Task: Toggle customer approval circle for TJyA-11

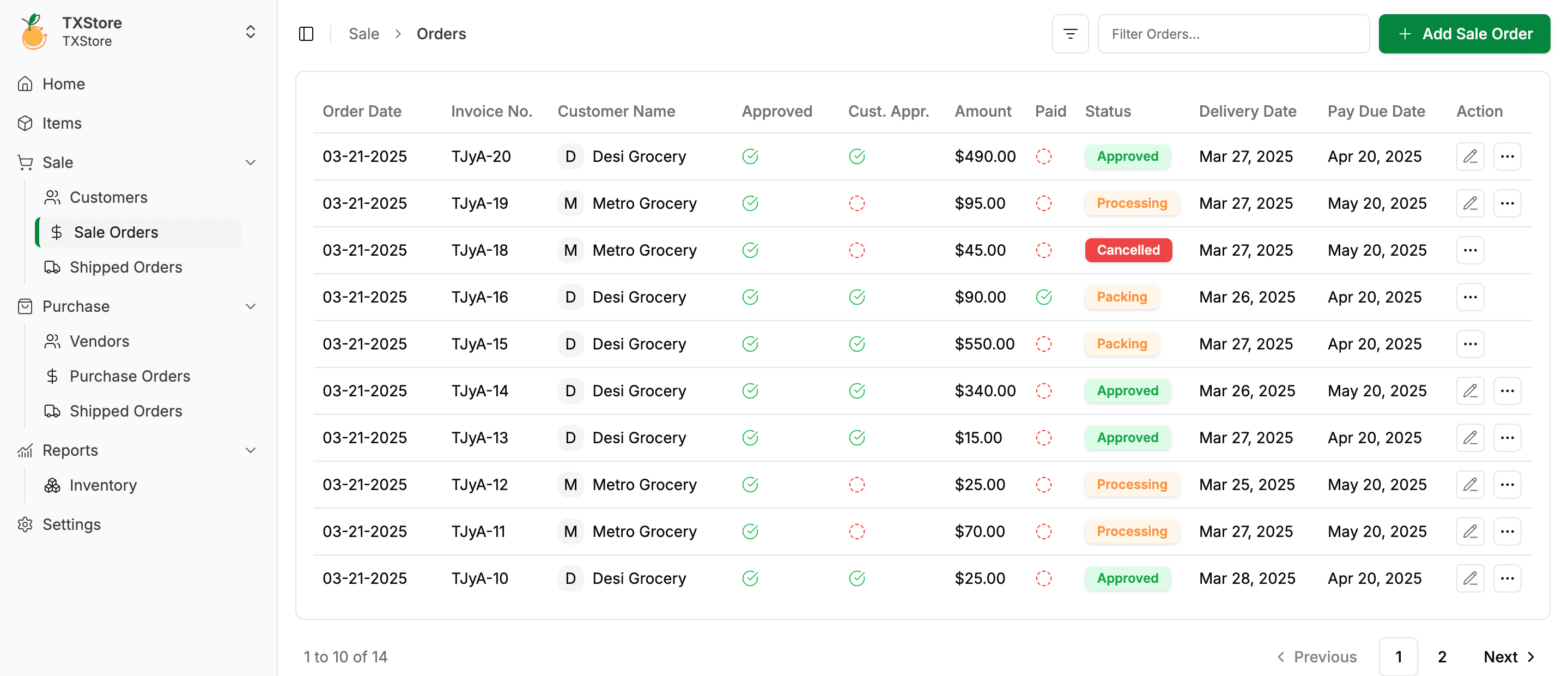Action: point(856,532)
